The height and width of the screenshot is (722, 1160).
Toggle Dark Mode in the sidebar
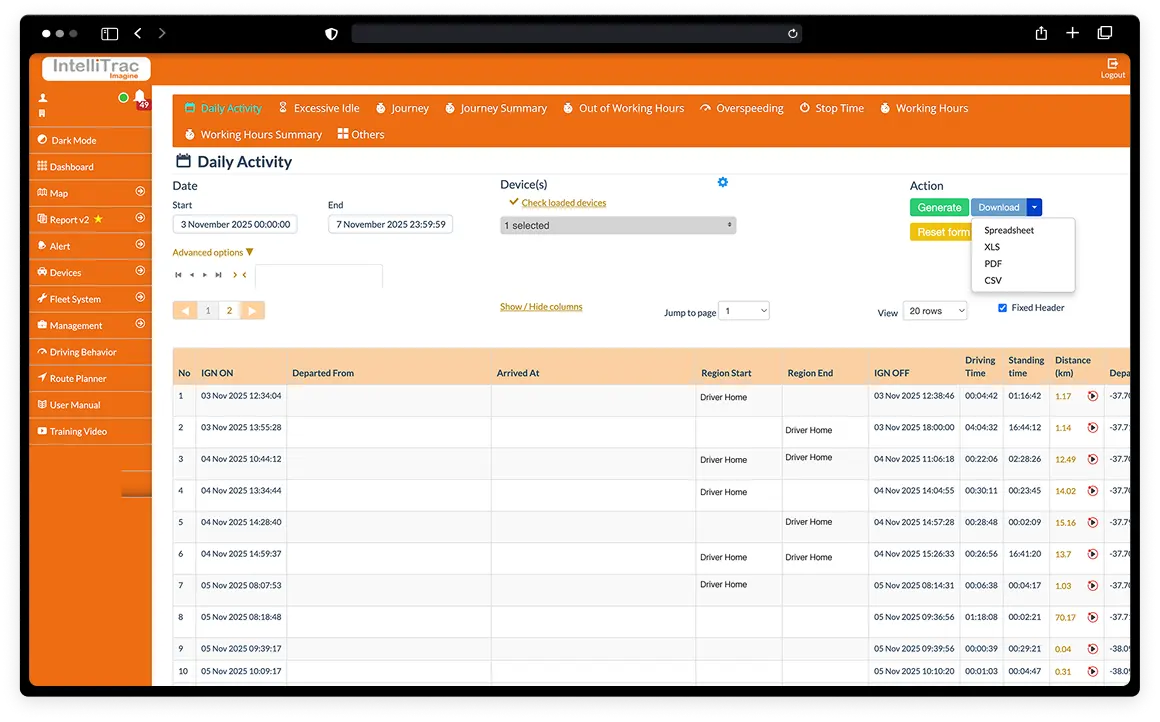pyautogui.click(x=74, y=140)
